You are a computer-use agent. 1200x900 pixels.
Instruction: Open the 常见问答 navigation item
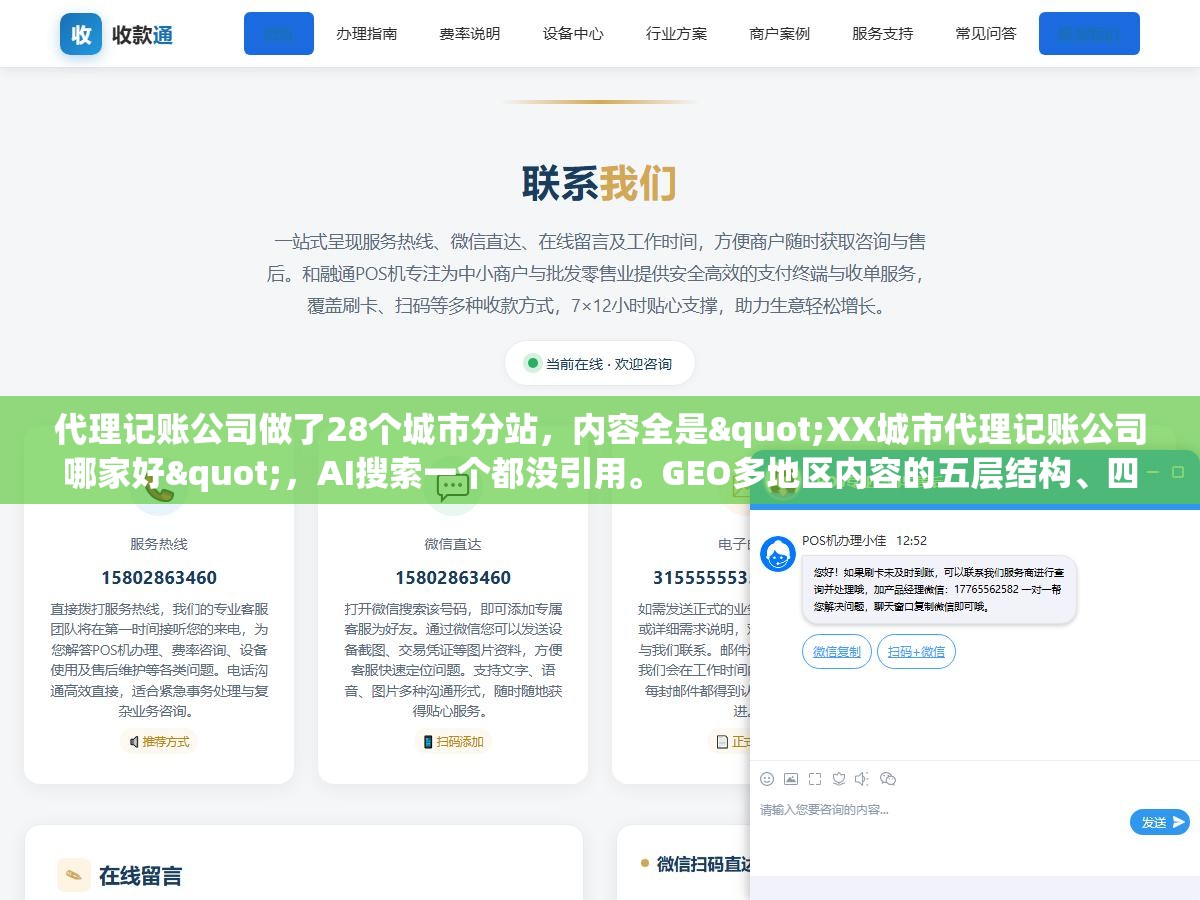[x=985, y=34]
